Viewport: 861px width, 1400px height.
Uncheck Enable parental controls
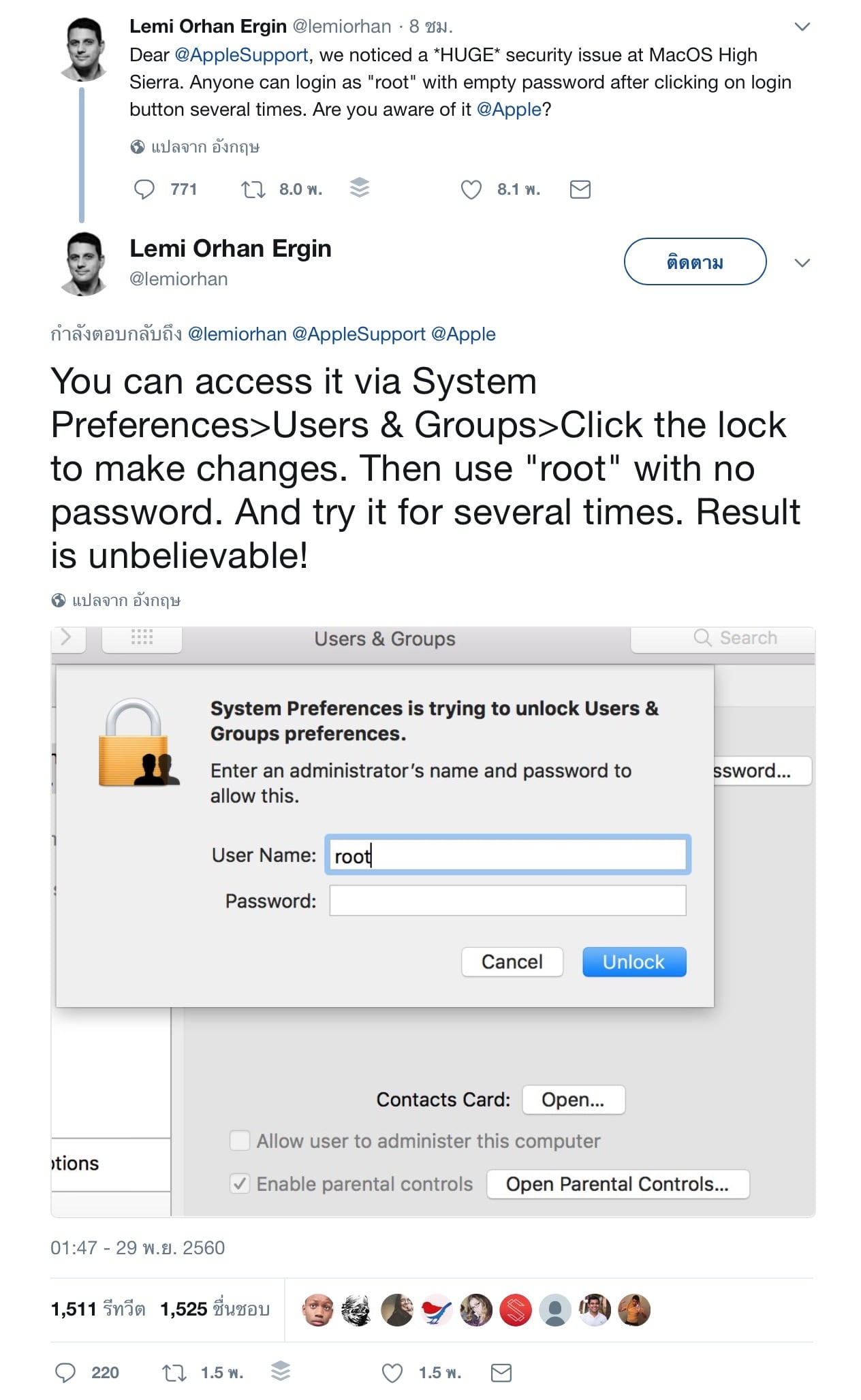[240, 1183]
